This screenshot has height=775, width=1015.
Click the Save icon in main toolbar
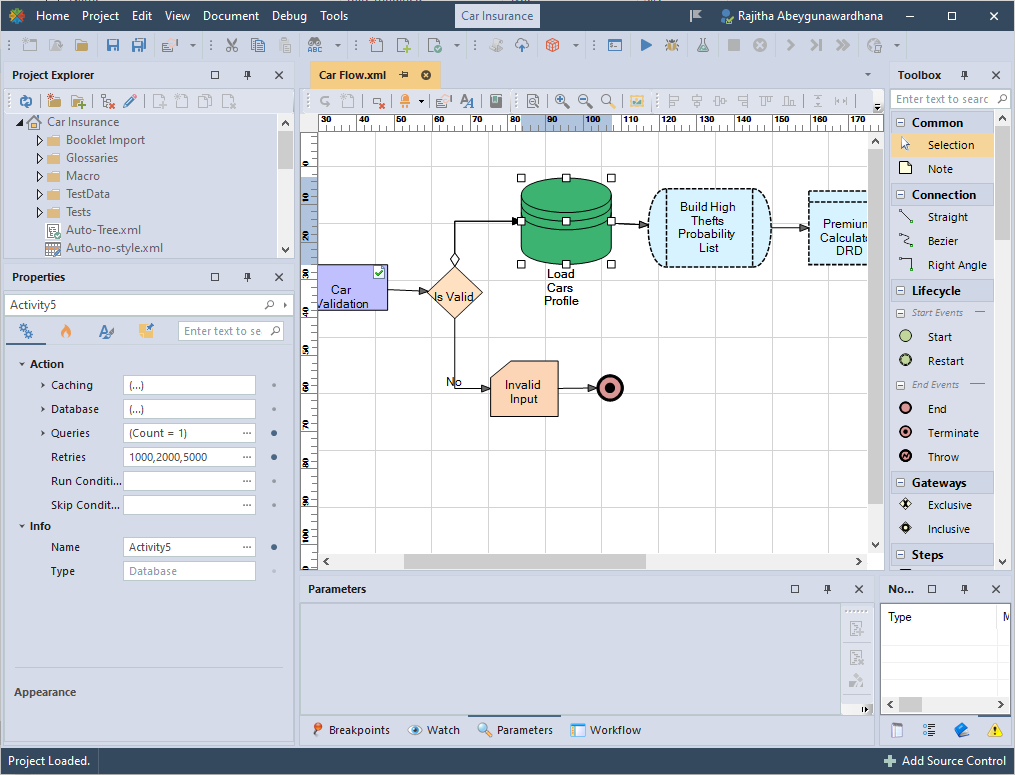click(x=113, y=45)
